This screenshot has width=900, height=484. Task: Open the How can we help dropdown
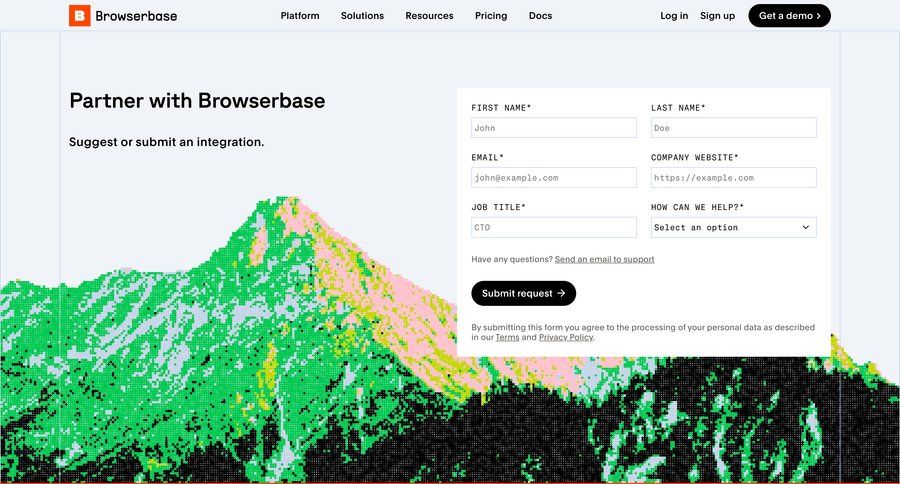click(x=734, y=227)
